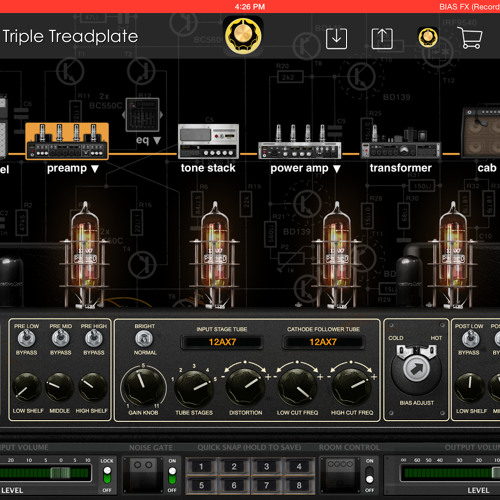Click the import (download arrow) icon
This screenshot has width=500, height=500.
[x=336, y=39]
